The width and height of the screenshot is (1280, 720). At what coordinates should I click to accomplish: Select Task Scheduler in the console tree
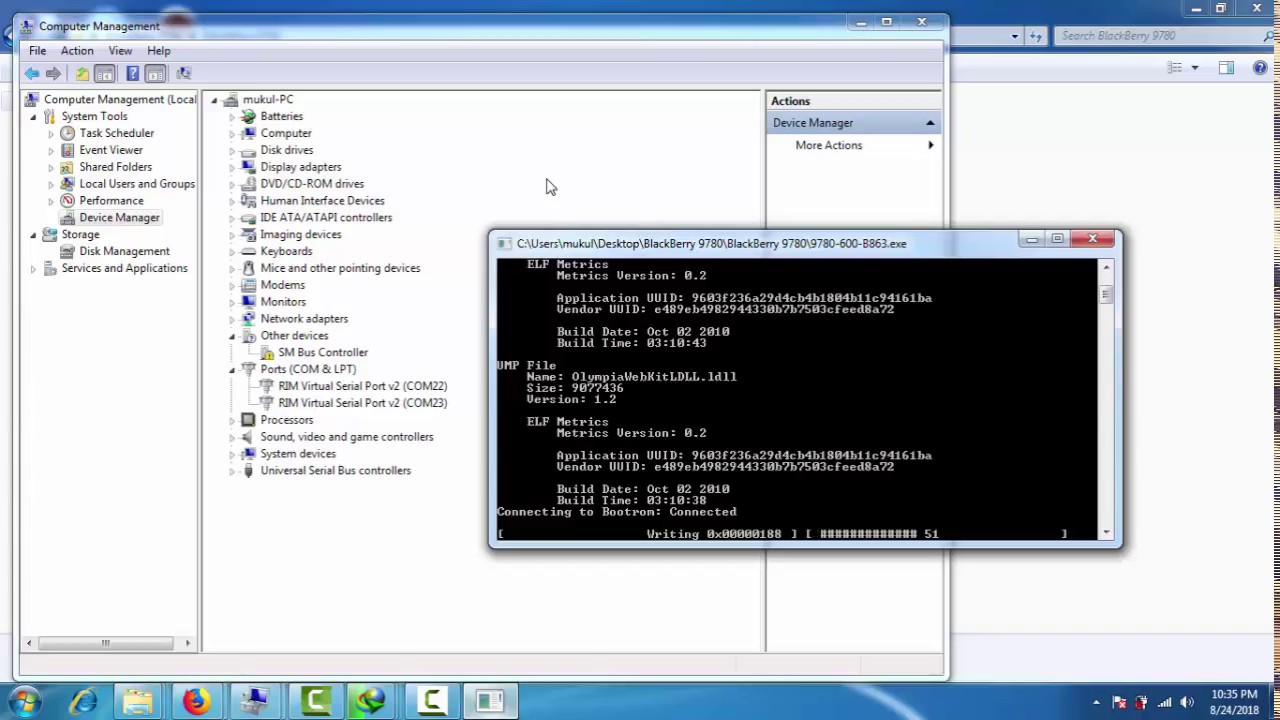[117, 133]
